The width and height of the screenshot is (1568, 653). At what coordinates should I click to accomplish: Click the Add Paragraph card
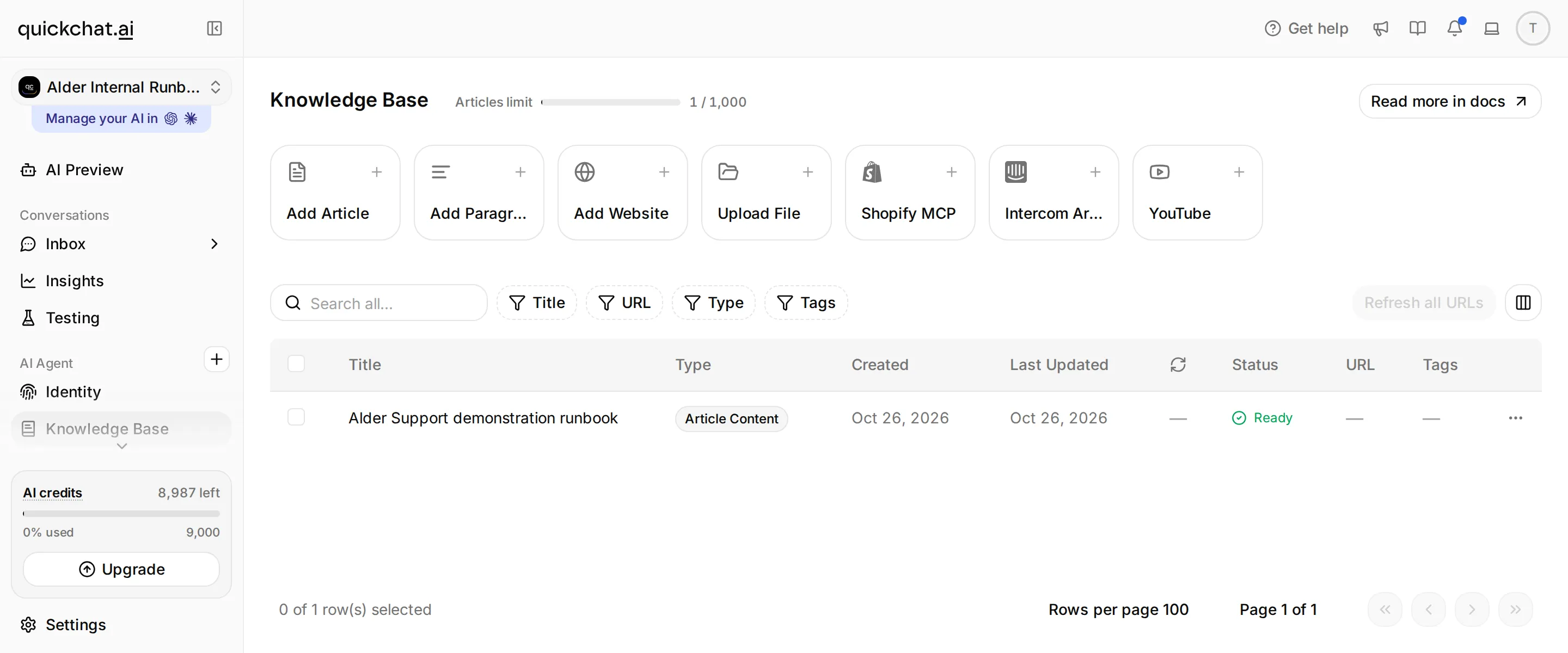pyautogui.click(x=479, y=192)
